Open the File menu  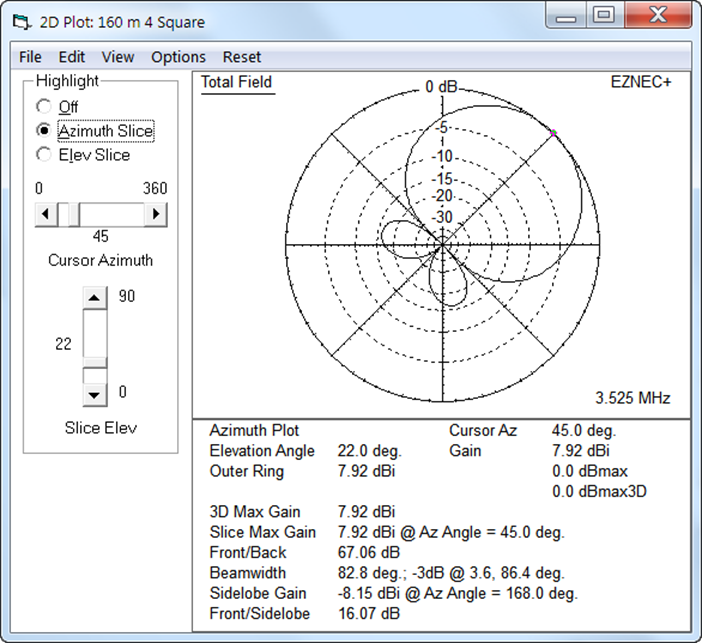30,57
